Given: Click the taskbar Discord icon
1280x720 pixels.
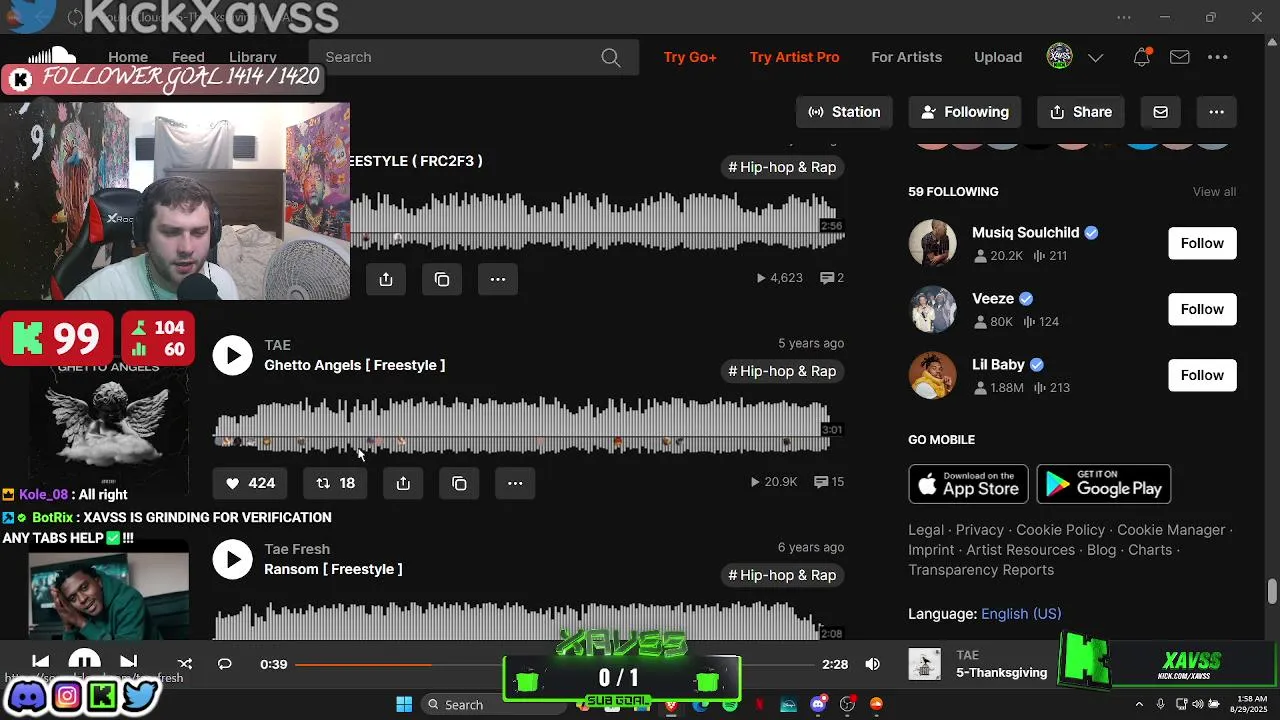Looking at the screenshot, I should pyautogui.click(x=819, y=704).
